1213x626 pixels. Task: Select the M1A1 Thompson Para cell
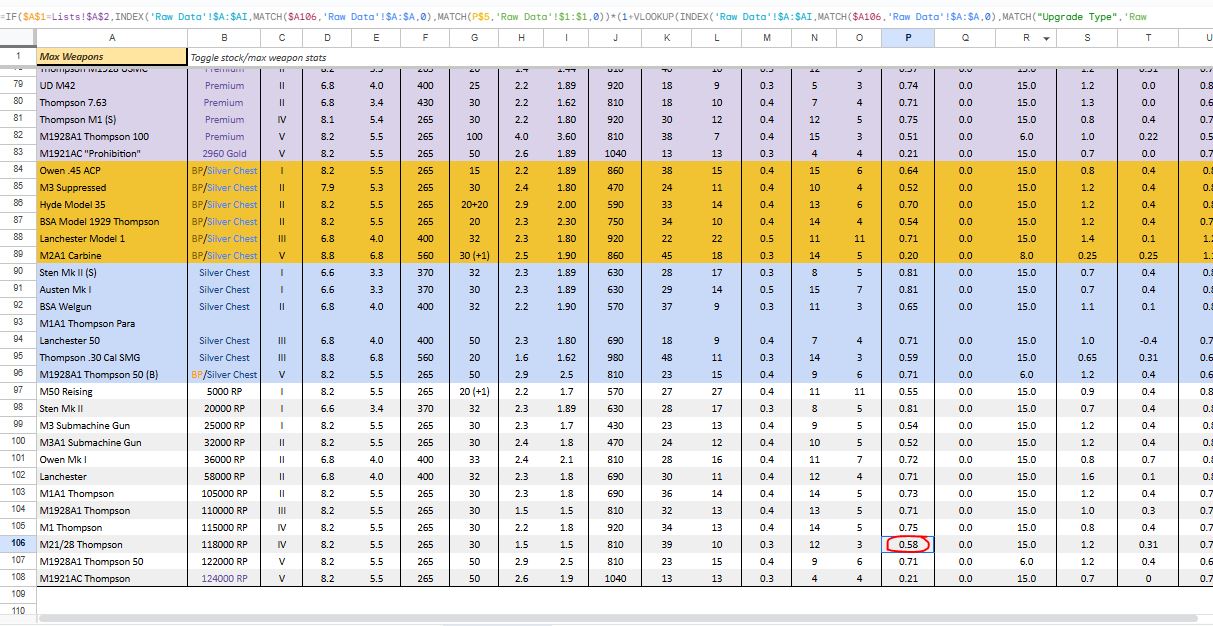(111, 323)
